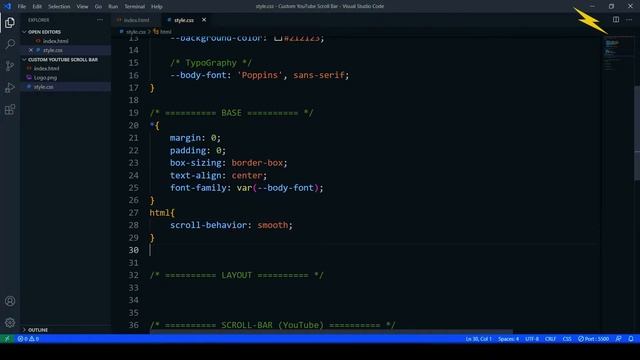Click the VS Code logo icon
640x360 pixels.
point(7,6)
